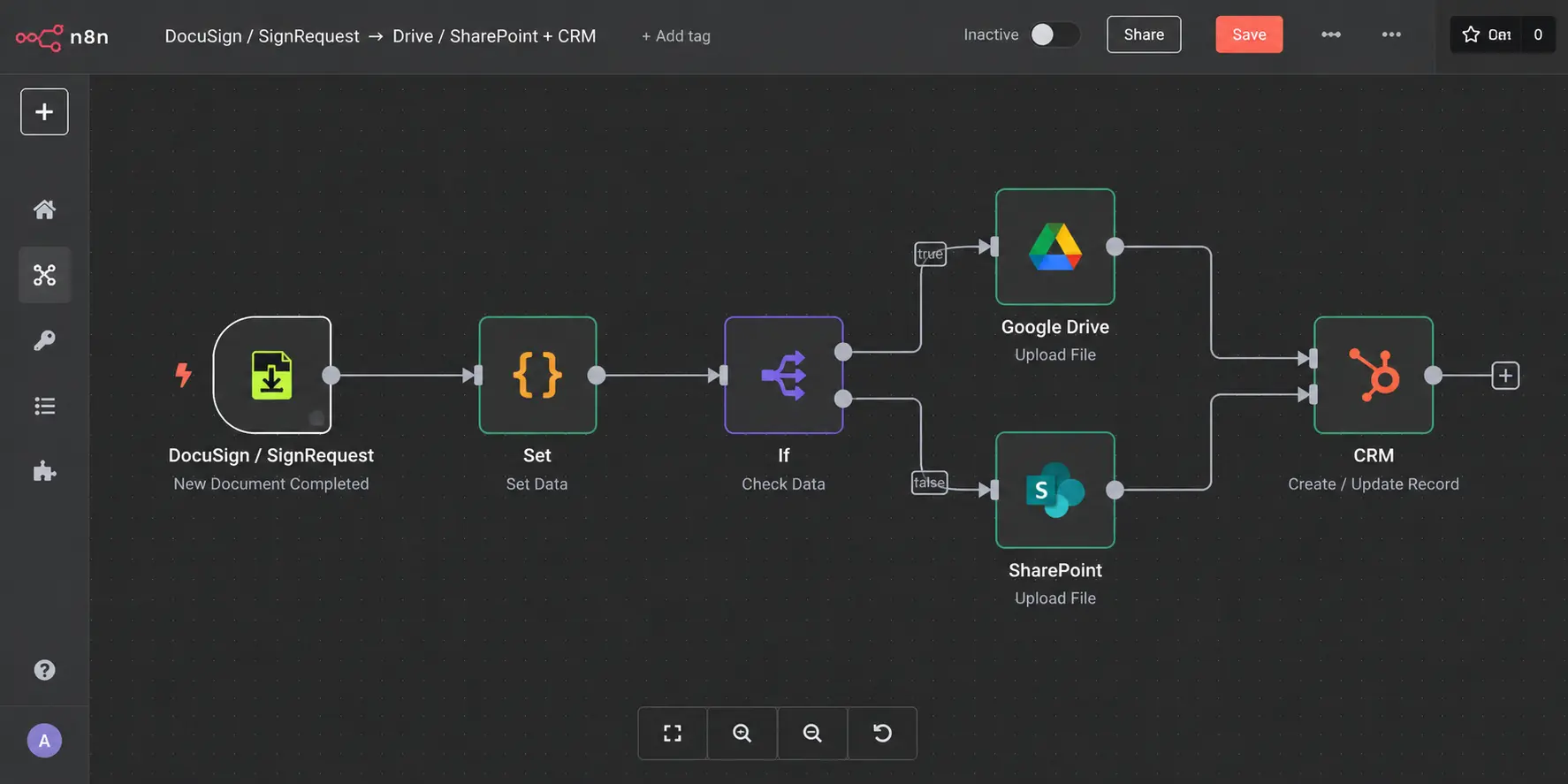Click the plus connector after CRM node

click(1505, 376)
